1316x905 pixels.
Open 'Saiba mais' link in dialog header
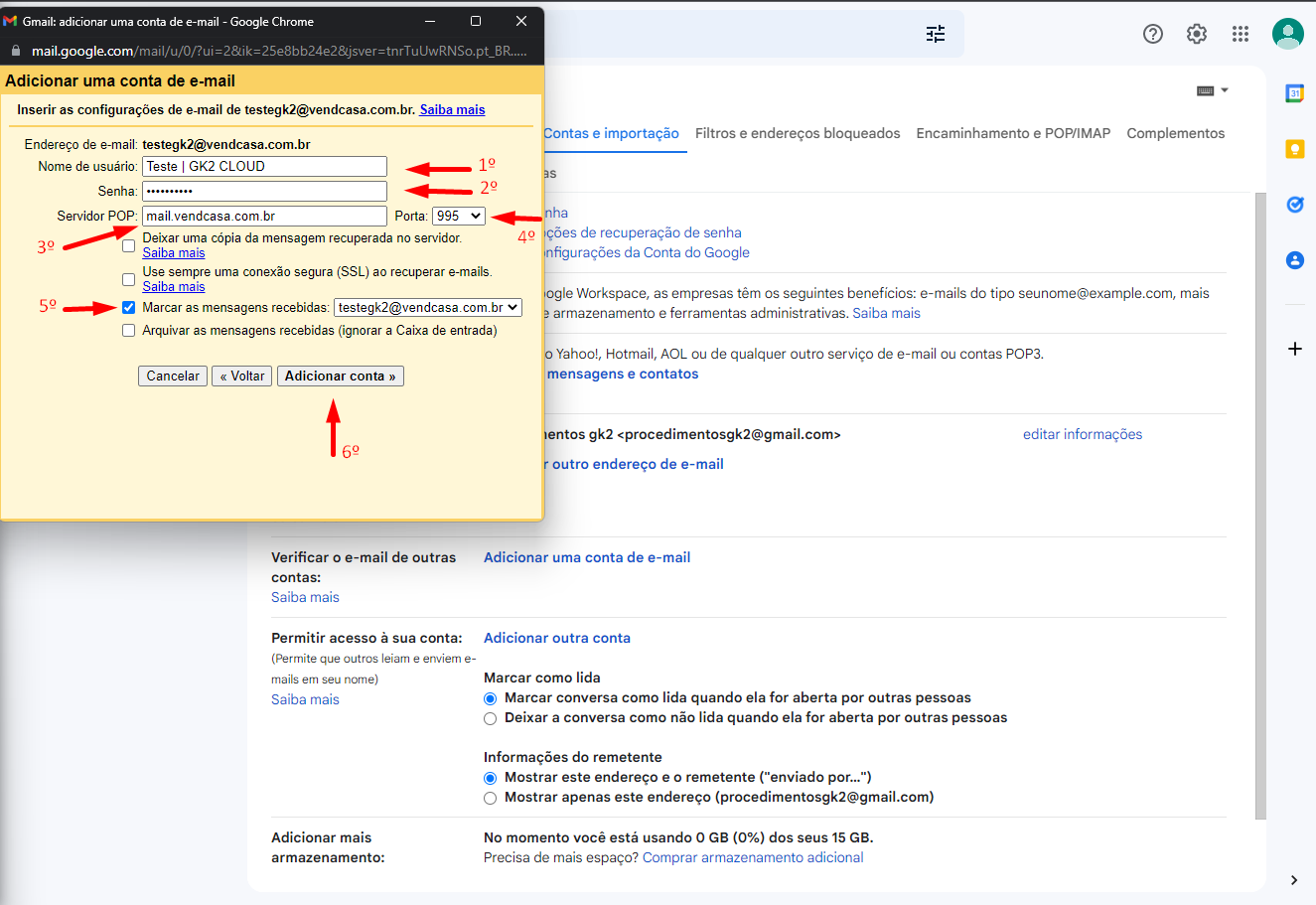pos(452,110)
